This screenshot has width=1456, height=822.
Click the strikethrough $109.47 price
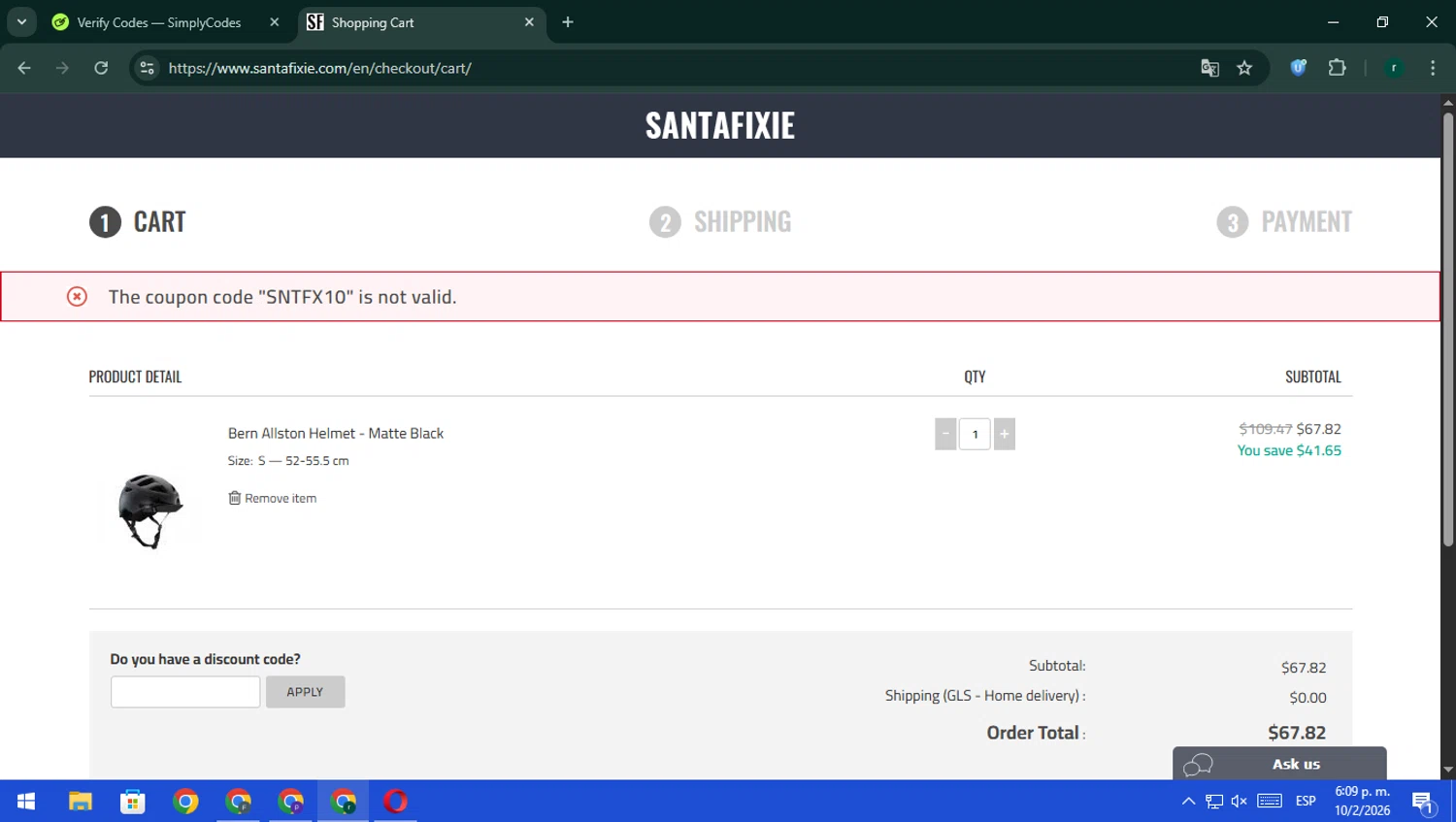[x=1266, y=428]
